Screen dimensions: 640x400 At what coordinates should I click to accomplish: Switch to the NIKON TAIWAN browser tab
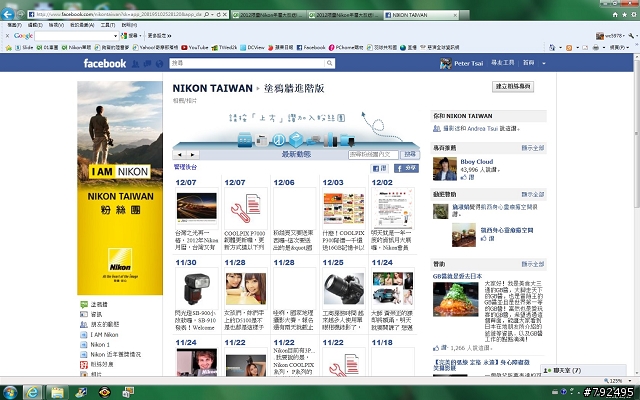coord(422,15)
